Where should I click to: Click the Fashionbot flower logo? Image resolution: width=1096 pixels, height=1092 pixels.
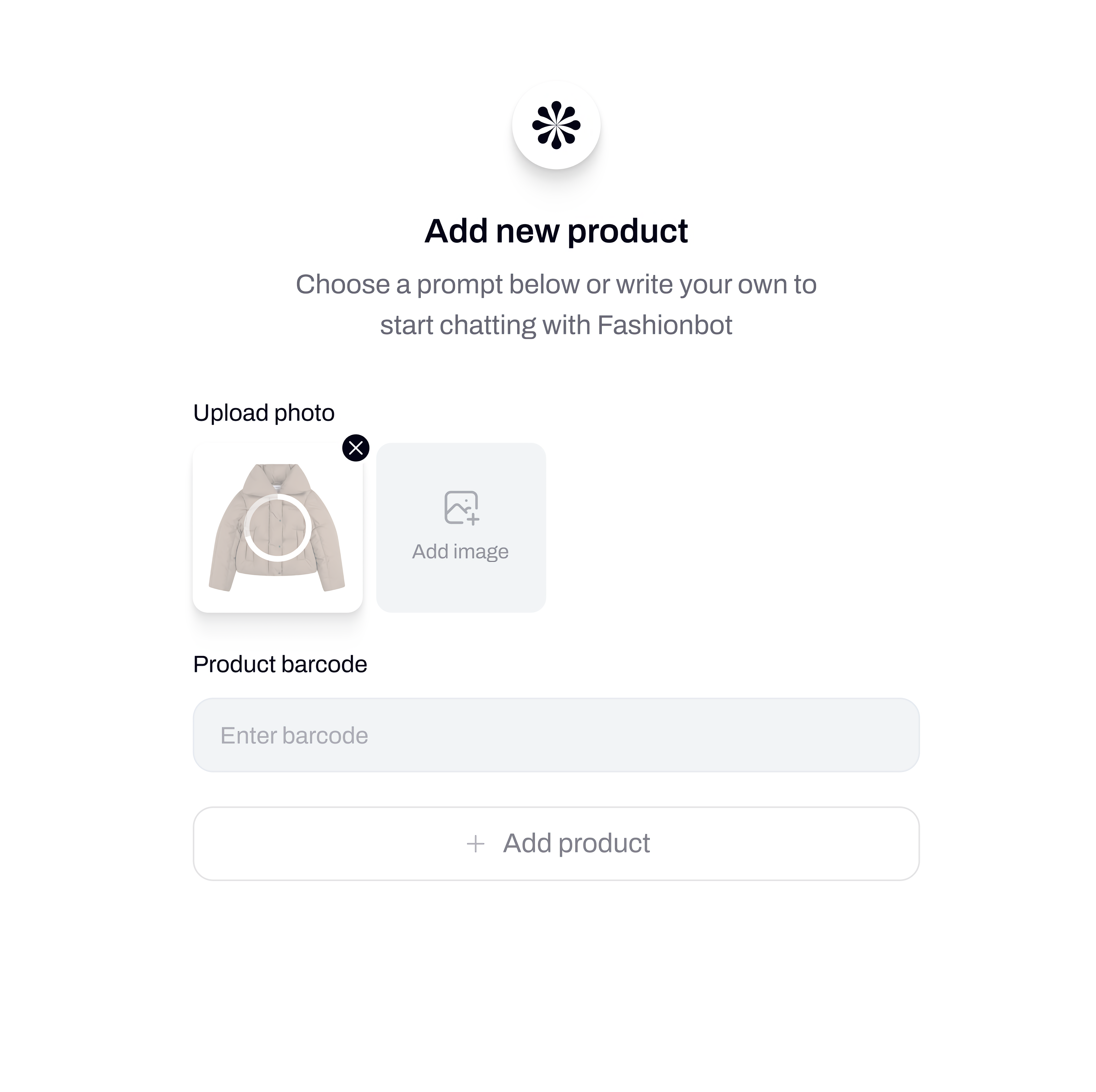point(556,125)
